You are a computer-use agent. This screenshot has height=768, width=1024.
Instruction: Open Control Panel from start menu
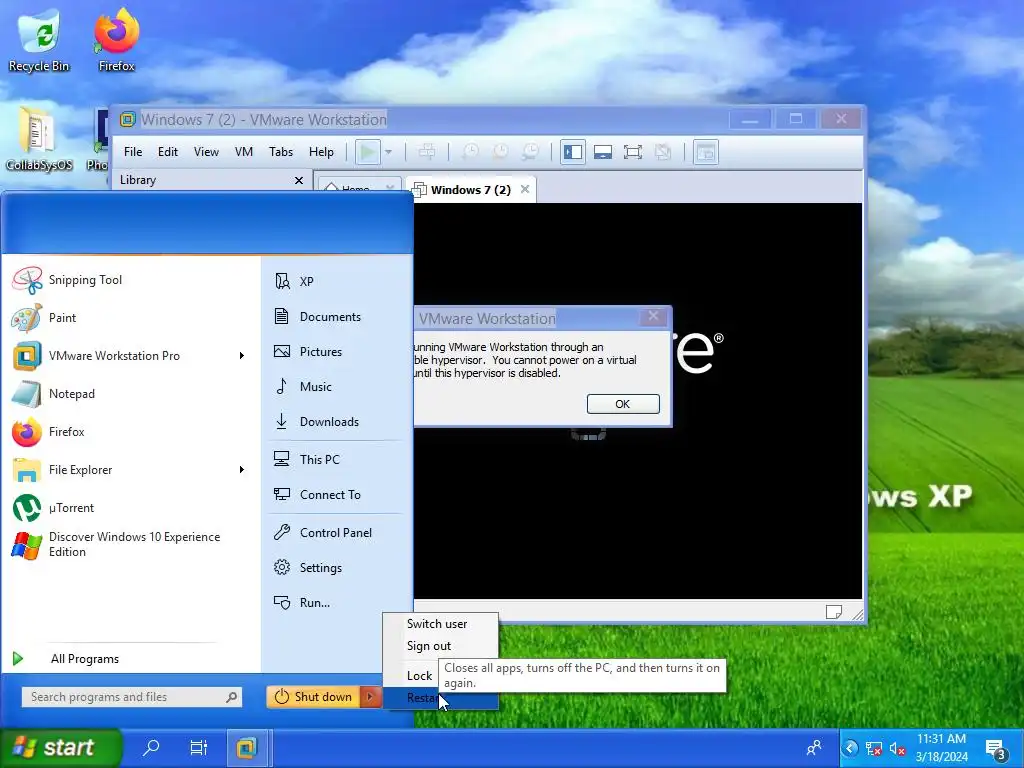[x=336, y=533]
